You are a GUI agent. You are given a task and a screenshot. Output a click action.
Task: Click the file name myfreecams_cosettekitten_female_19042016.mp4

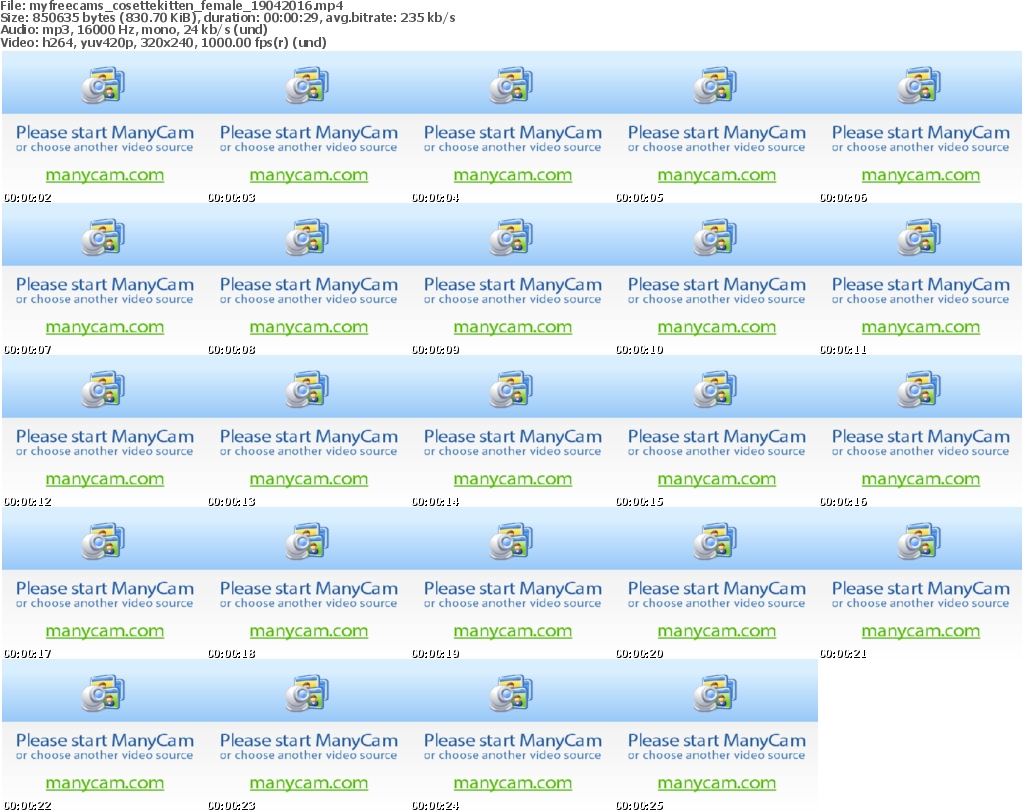point(186,6)
